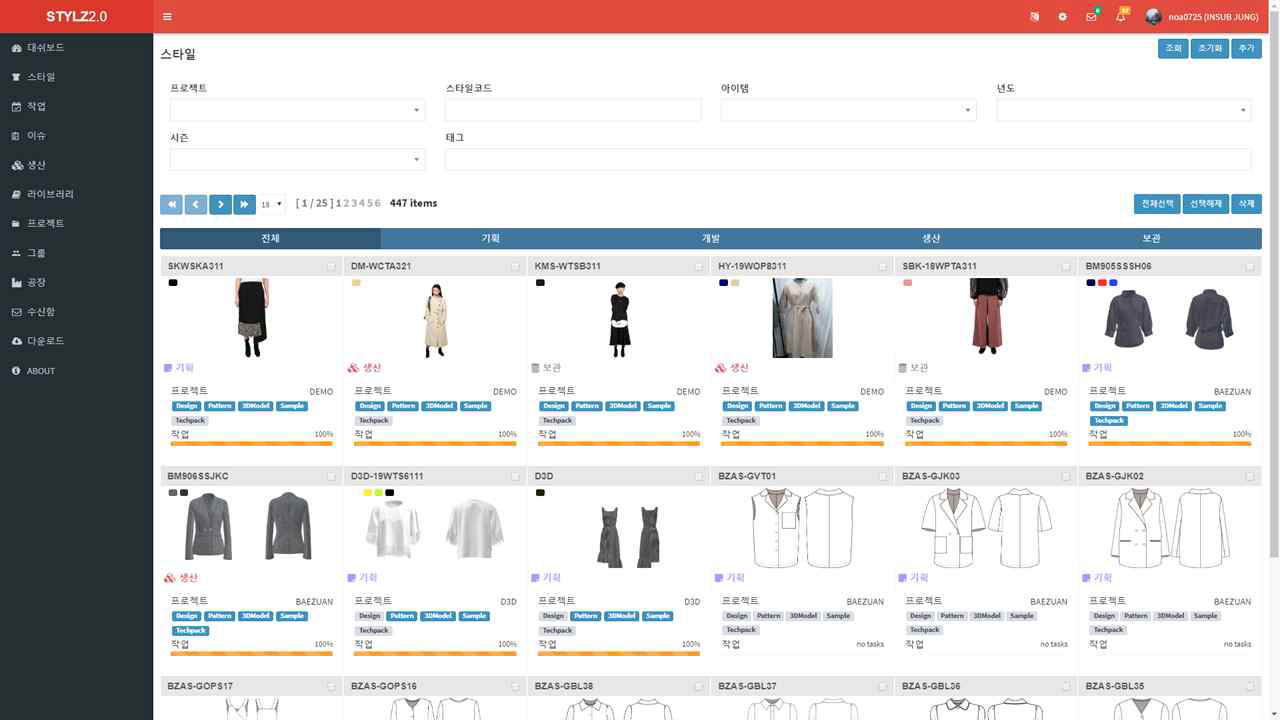Go to page 3 link

(354, 203)
